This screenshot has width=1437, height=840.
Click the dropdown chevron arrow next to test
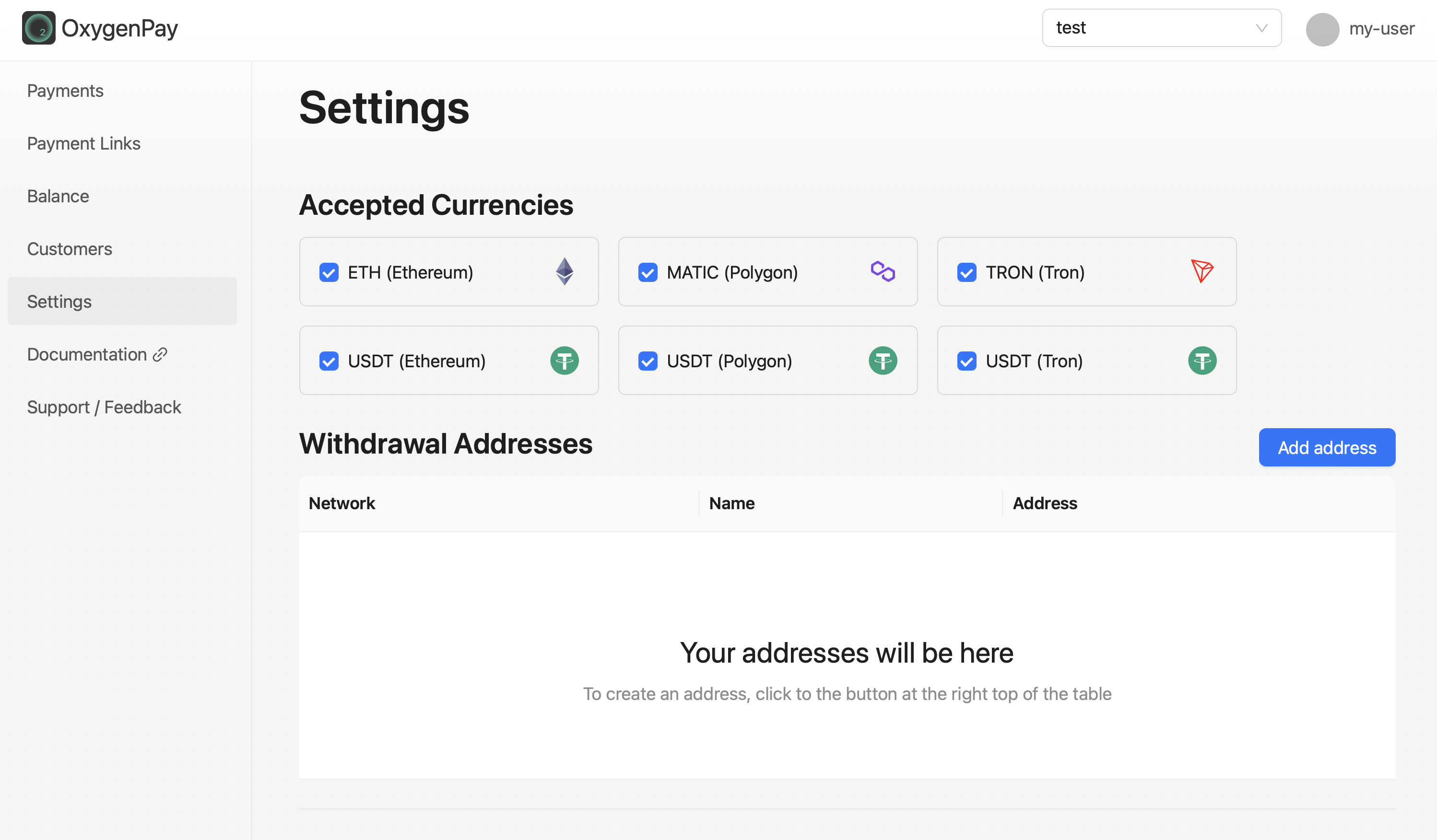1261,28
